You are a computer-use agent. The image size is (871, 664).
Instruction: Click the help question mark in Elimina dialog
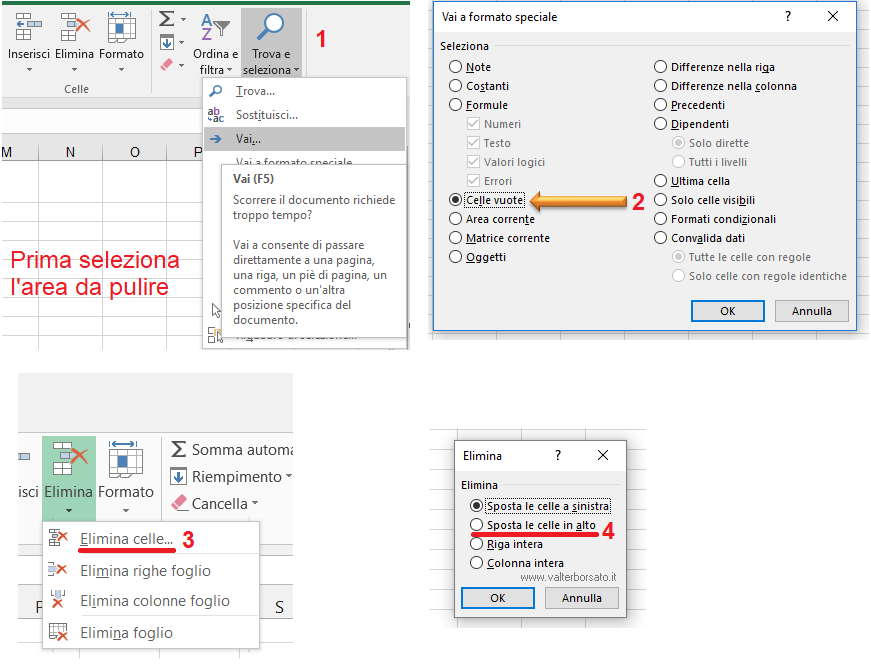click(557, 456)
